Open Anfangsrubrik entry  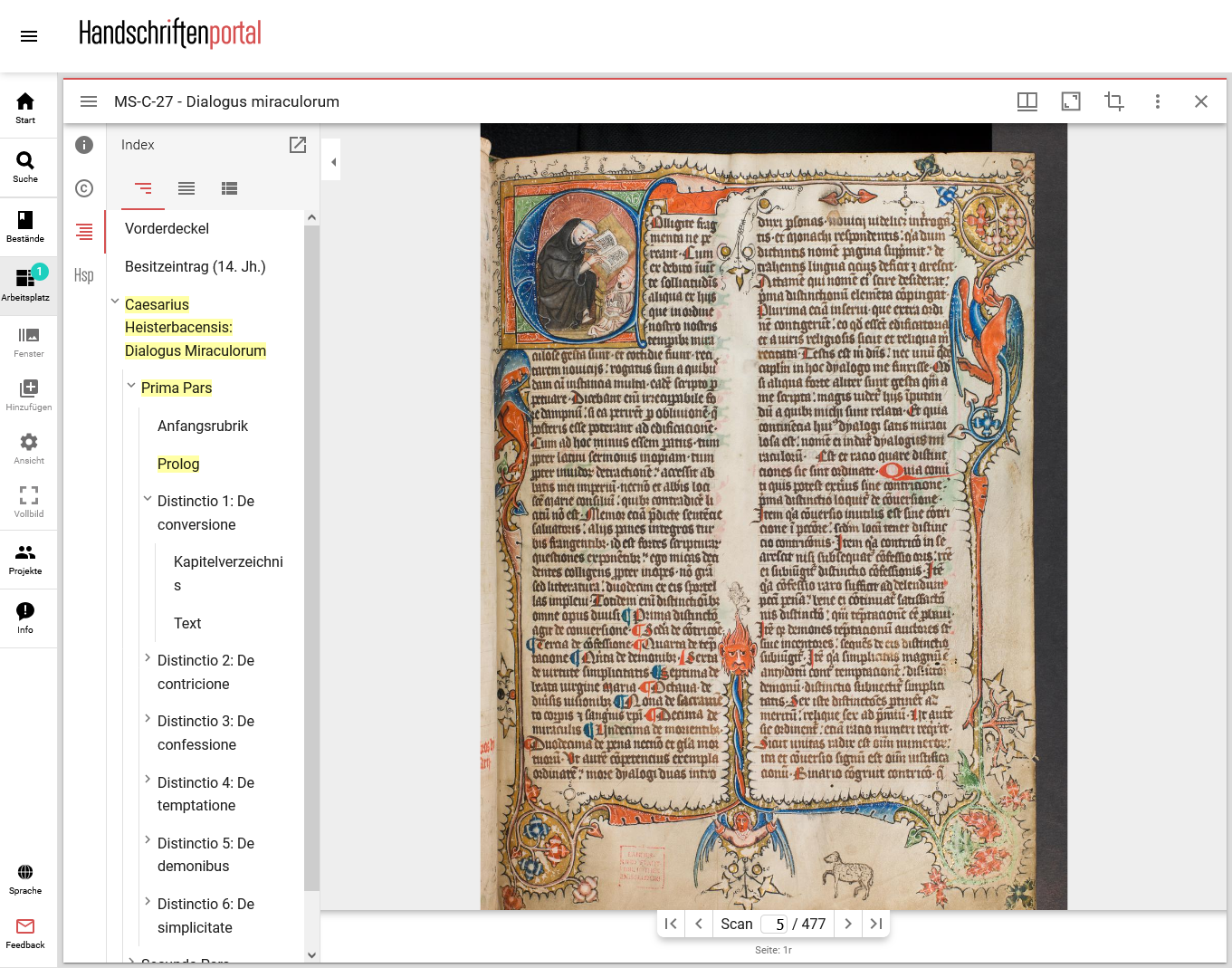(x=203, y=426)
